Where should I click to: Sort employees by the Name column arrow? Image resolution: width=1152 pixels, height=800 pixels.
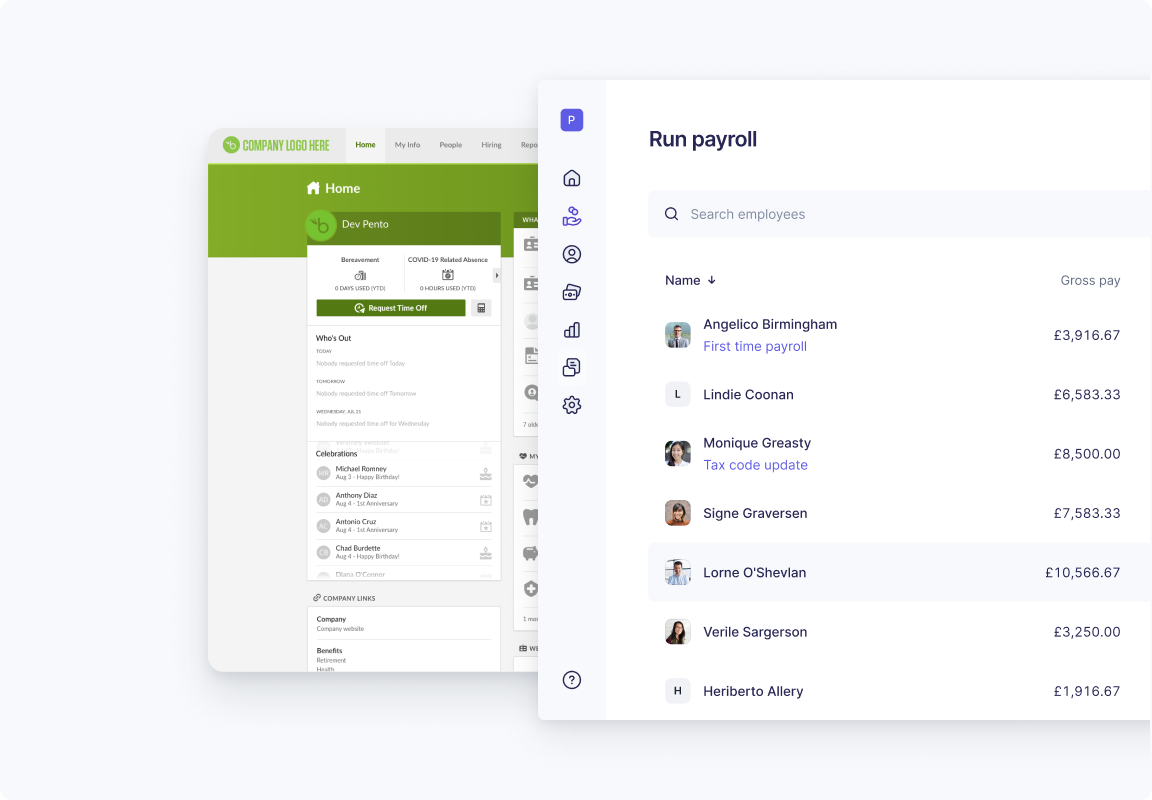[712, 281]
